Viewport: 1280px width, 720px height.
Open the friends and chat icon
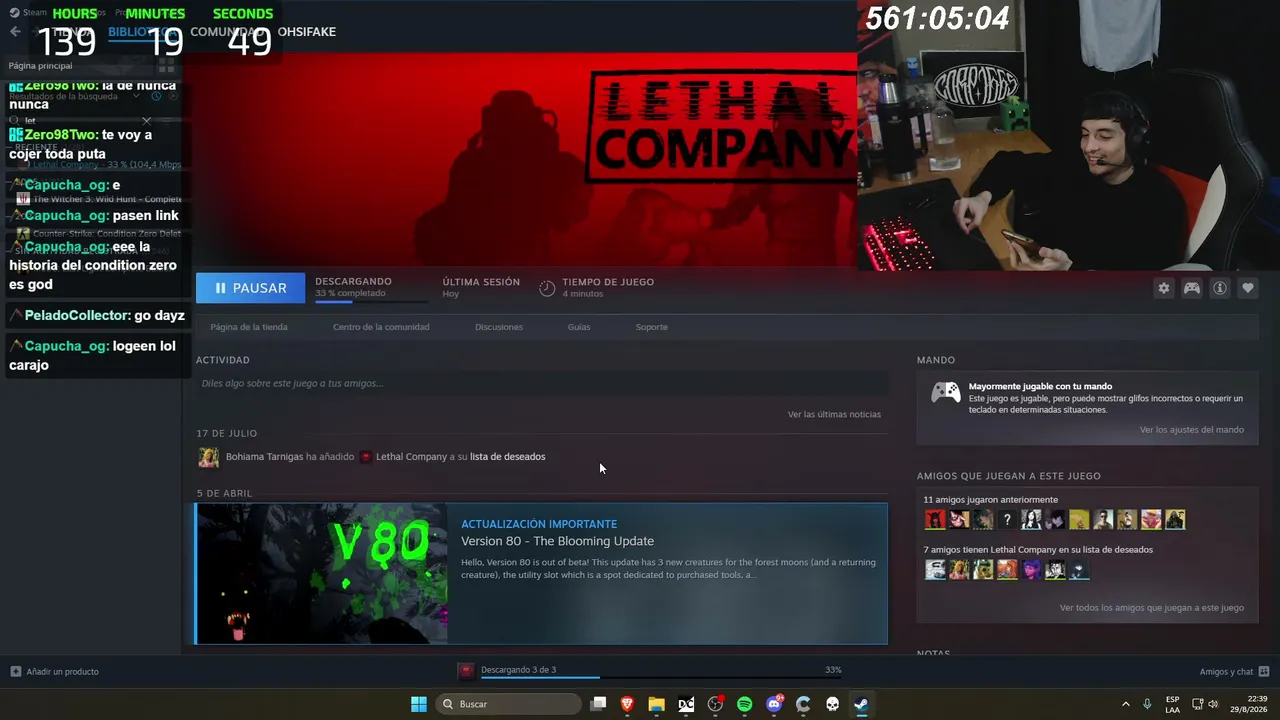(1264, 671)
